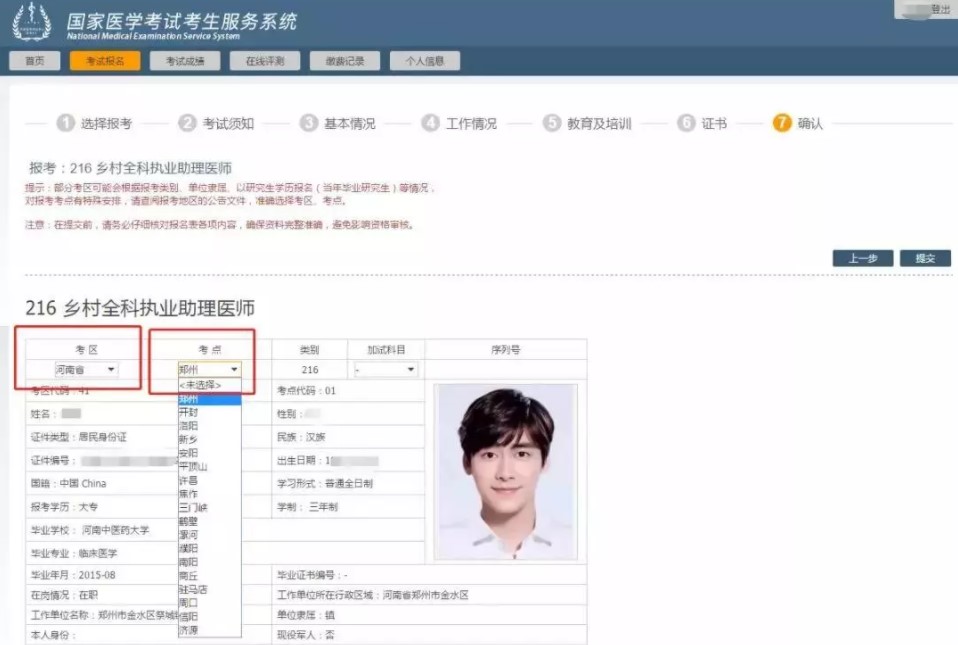Choose 平顶山 in the exam site list
Screen dimensions: 958x645
193,466
